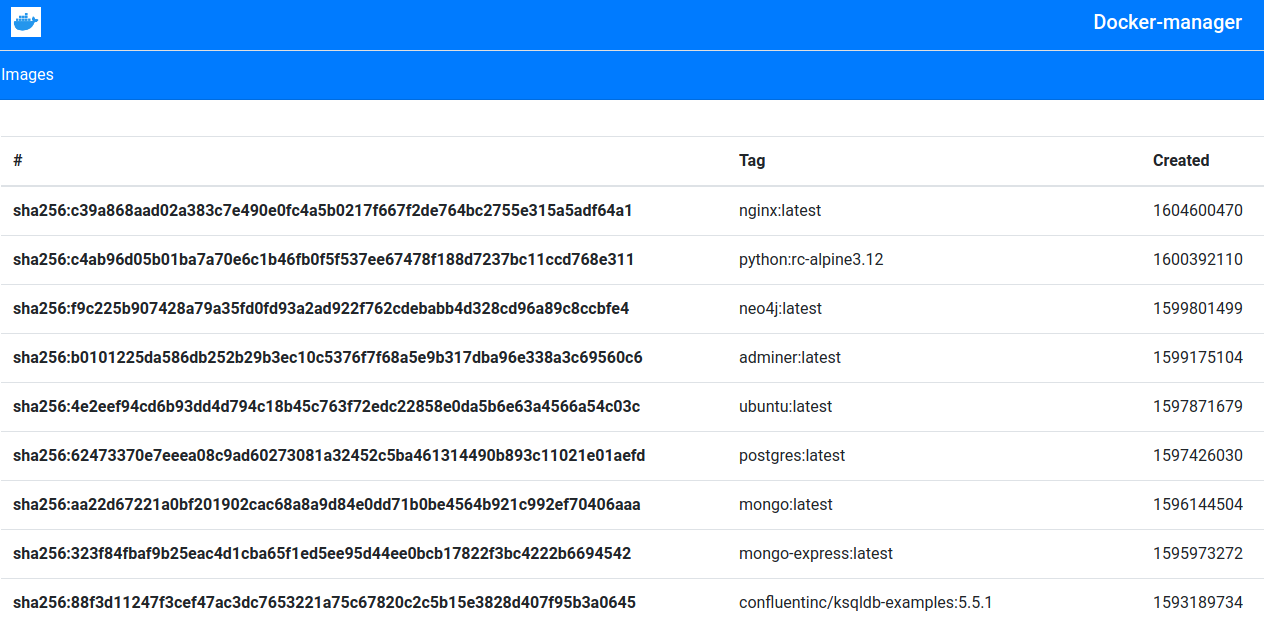Click created timestamp 1593189734

click(1198, 602)
